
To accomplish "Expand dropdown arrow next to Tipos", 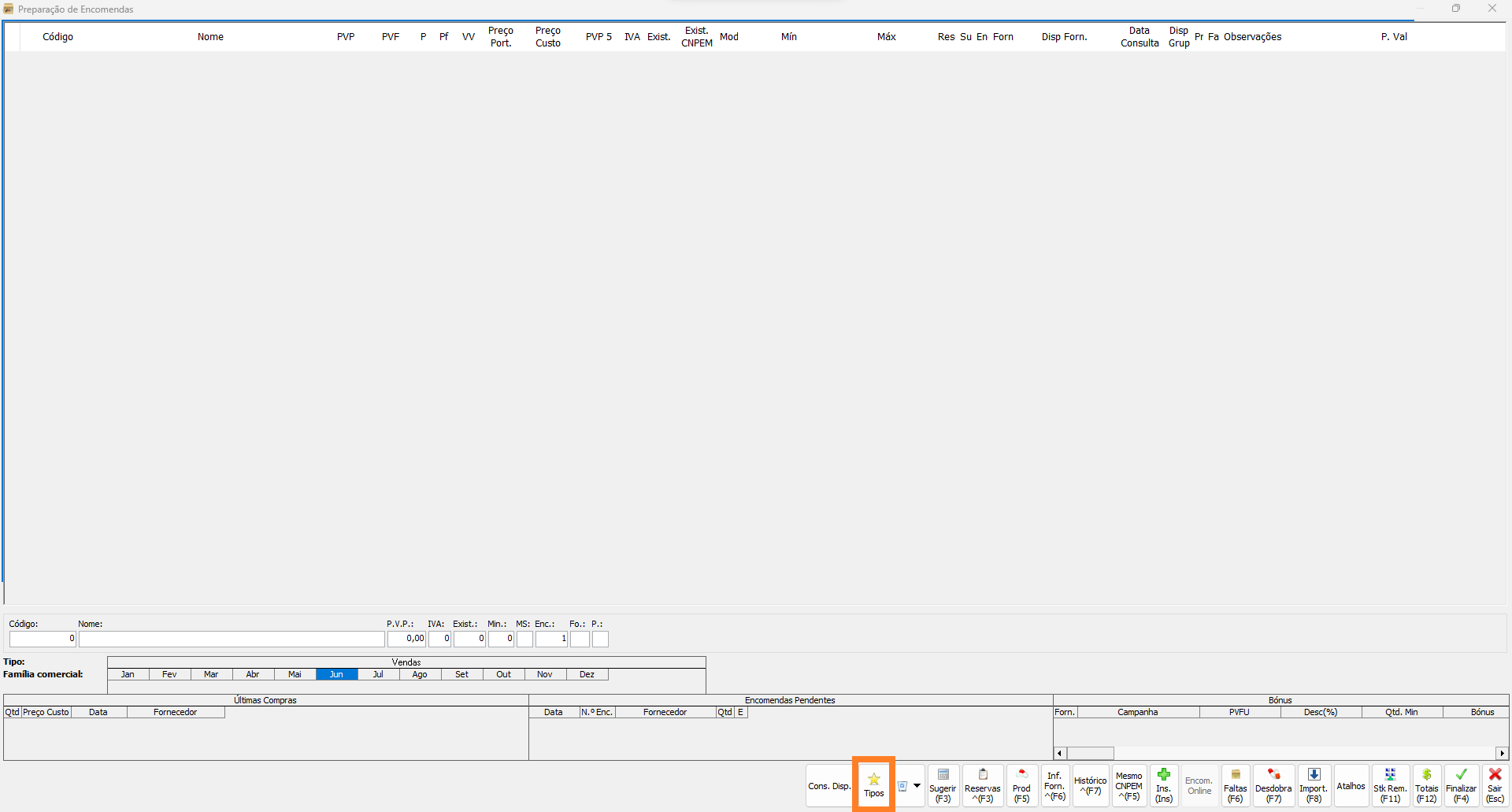I will tap(917, 785).
